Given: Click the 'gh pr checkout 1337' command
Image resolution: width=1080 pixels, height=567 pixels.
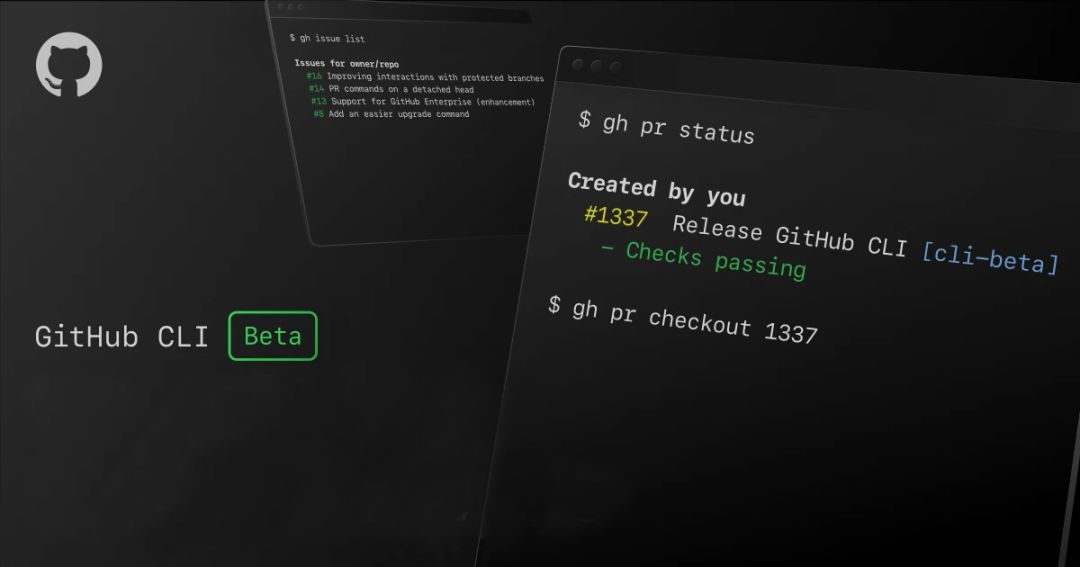Looking at the screenshot, I should click(x=682, y=319).
